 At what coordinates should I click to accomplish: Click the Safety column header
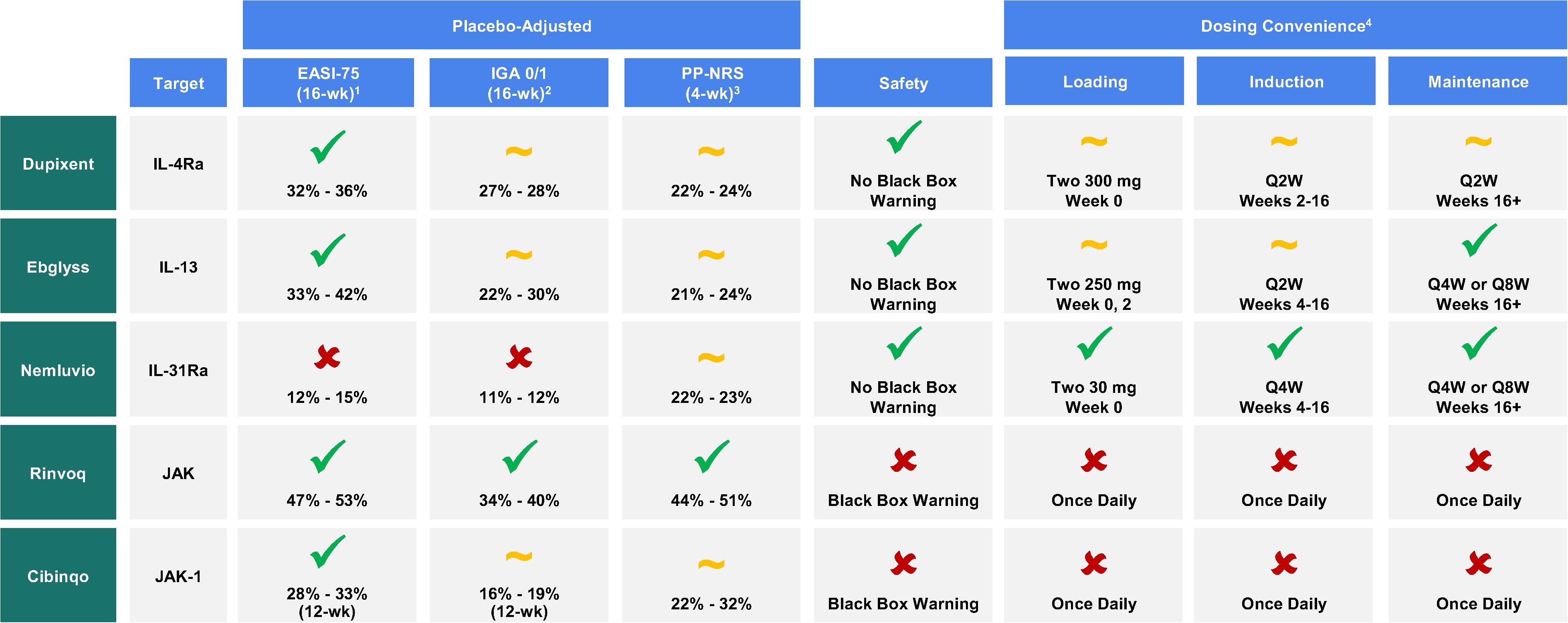coord(903,83)
